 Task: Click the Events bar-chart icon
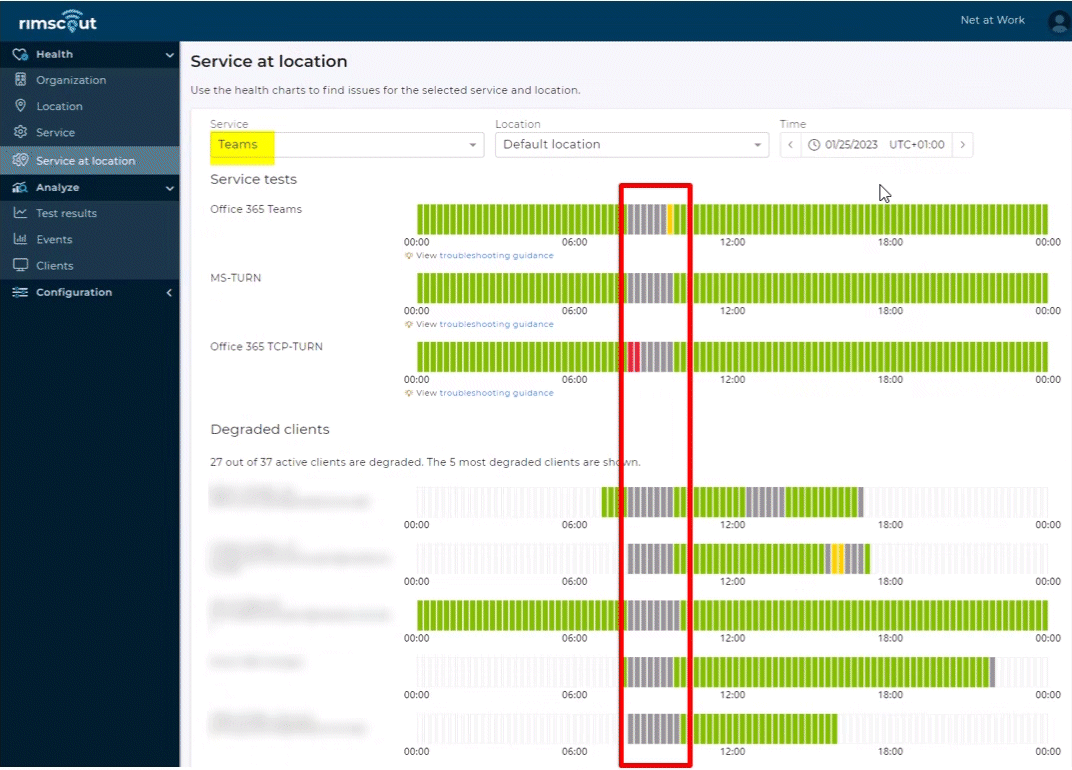pos(21,239)
